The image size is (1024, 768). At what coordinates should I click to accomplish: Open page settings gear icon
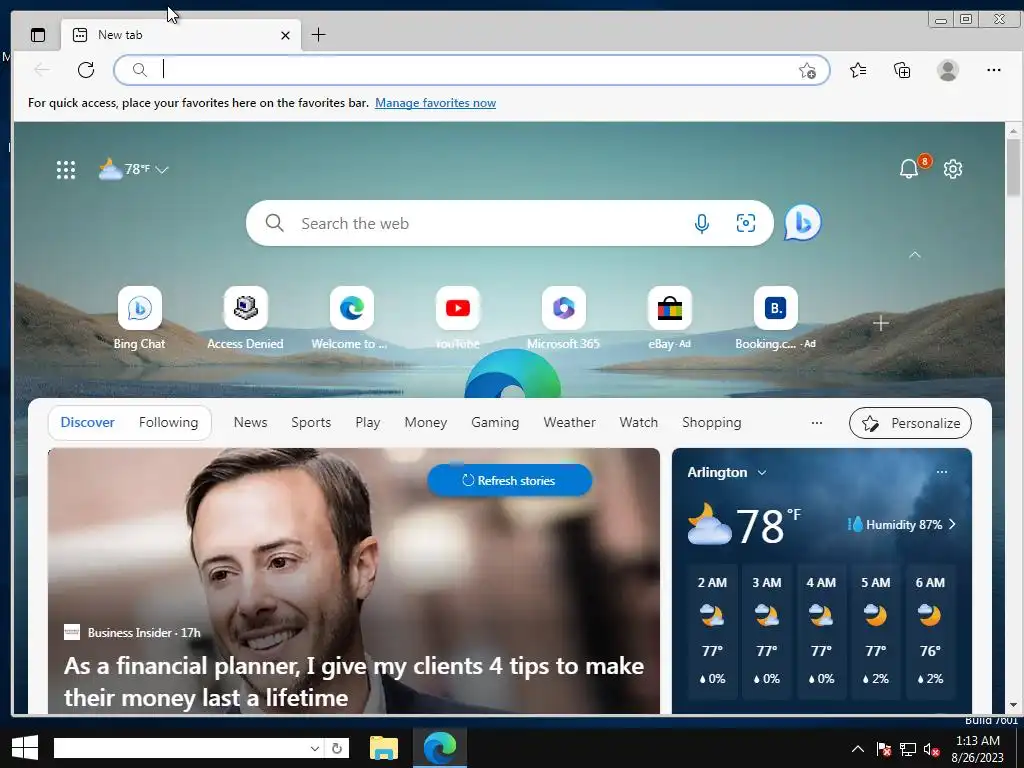coord(953,169)
